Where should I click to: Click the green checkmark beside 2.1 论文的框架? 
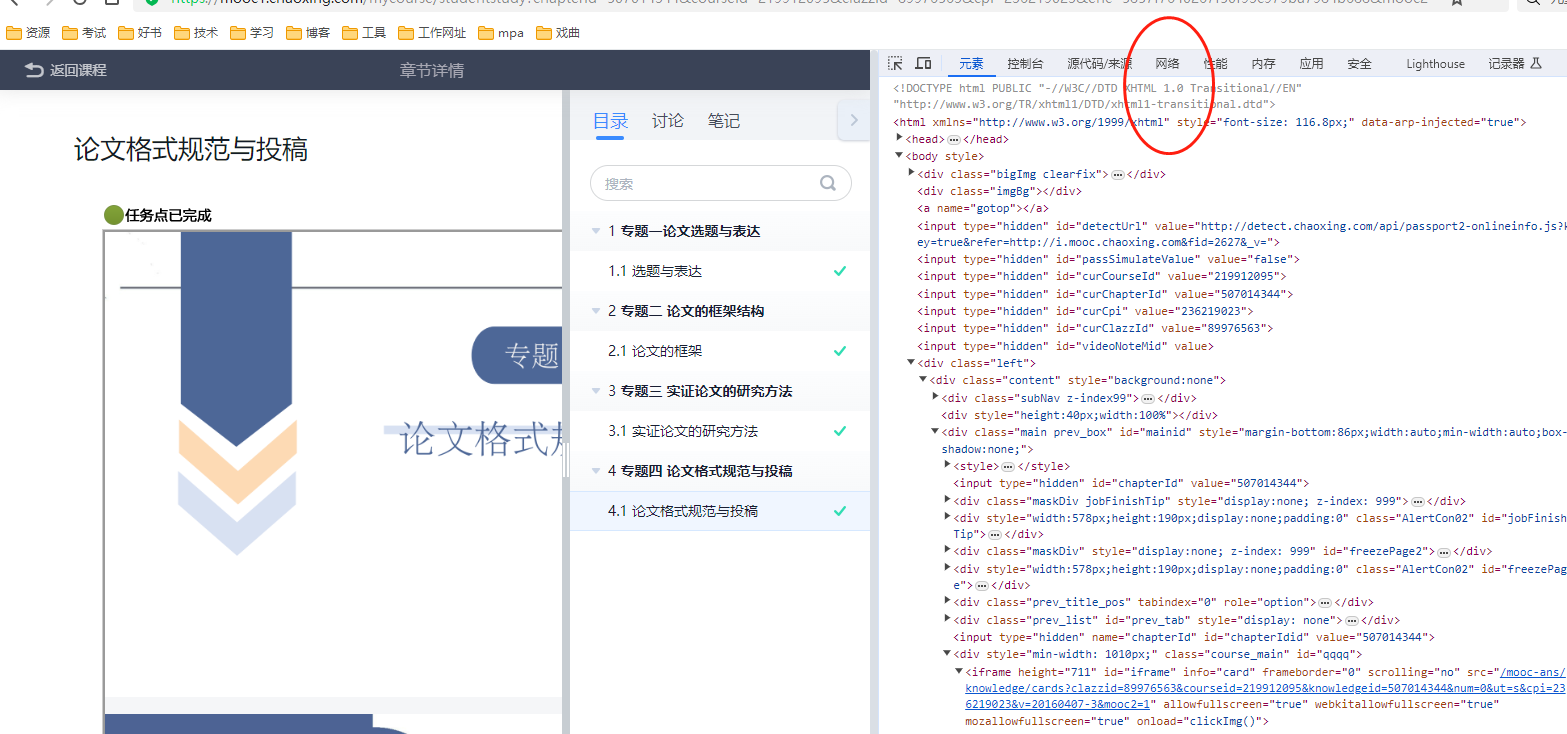840,351
